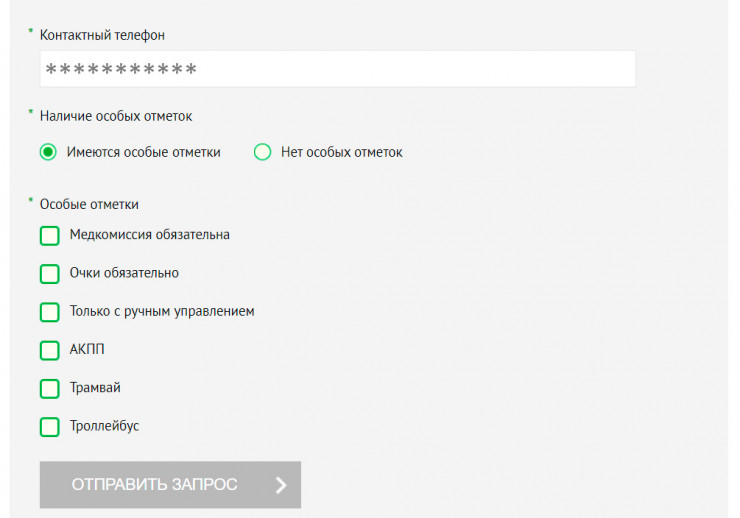
Task: Click the Только с ручным управлением text
Action: [162, 311]
